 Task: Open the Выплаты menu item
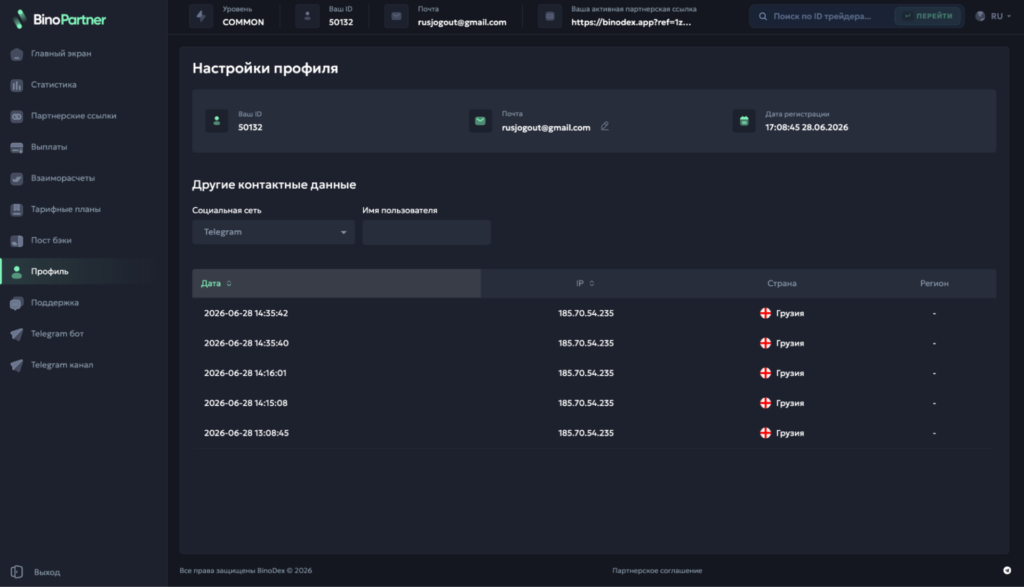49,147
